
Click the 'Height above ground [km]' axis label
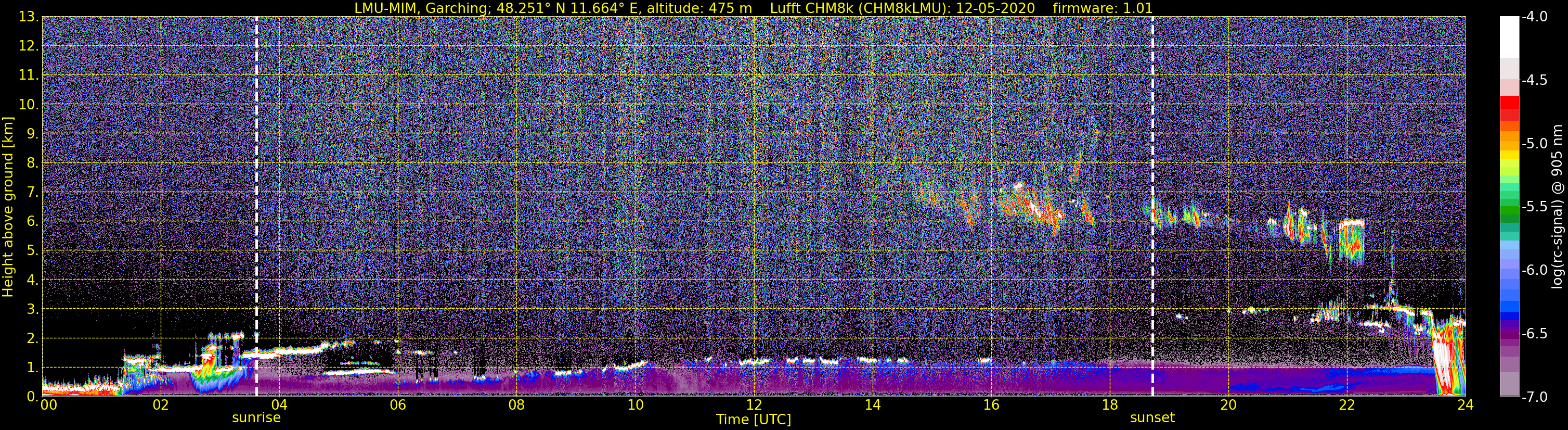pyautogui.click(x=8, y=207)
